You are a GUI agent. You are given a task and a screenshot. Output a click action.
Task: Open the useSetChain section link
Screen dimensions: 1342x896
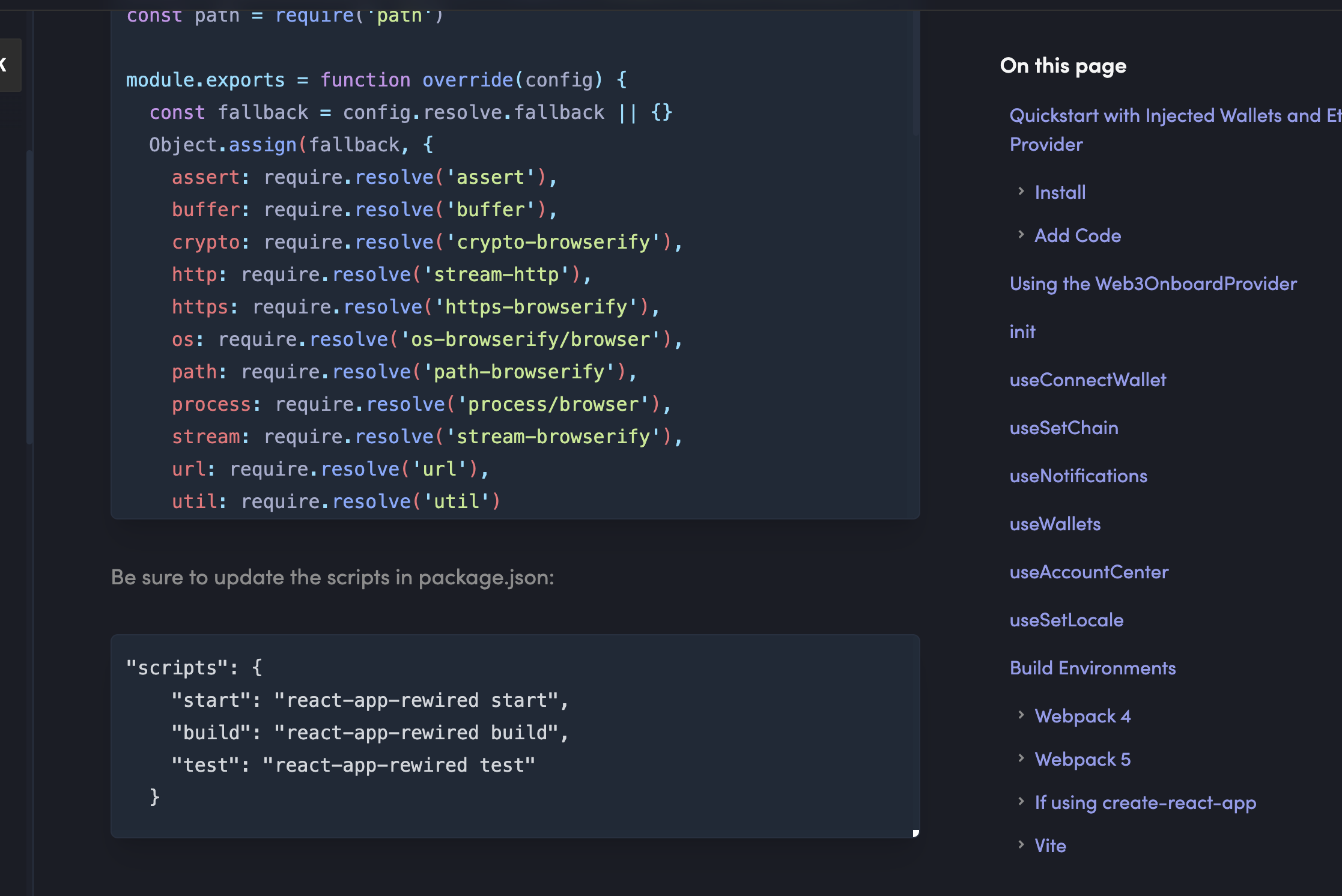(x=1063, y=428)
